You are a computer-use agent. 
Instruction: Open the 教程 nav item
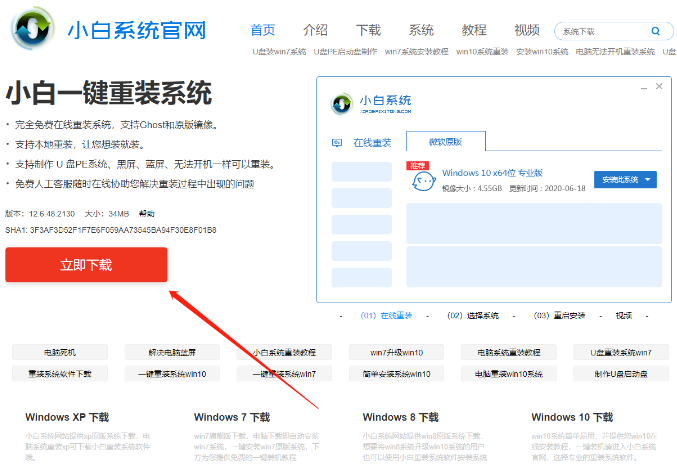point(474,30)
